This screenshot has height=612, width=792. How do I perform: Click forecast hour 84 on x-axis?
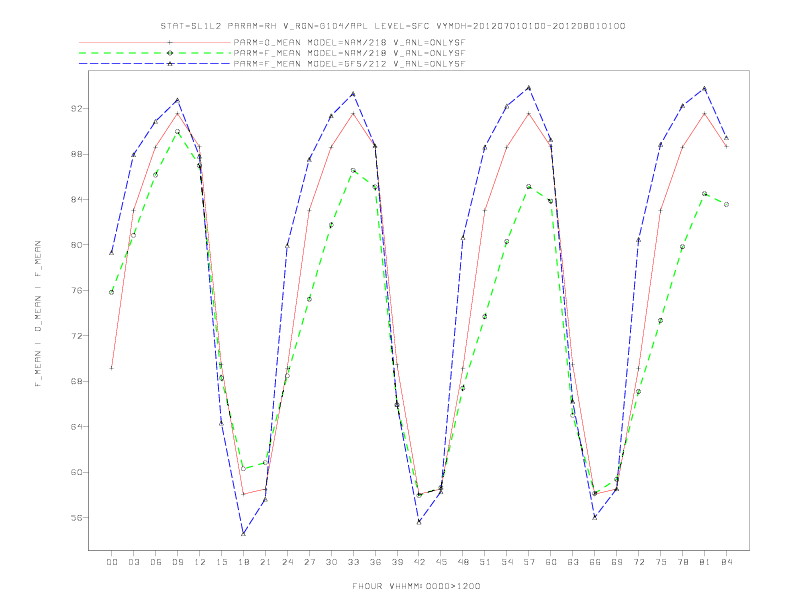726,562
